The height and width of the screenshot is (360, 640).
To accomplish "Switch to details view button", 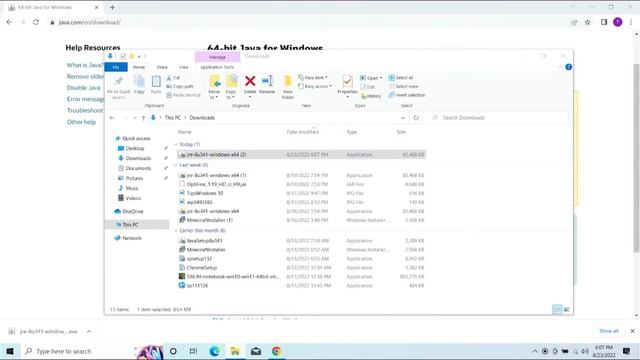I will pos(557,309).
